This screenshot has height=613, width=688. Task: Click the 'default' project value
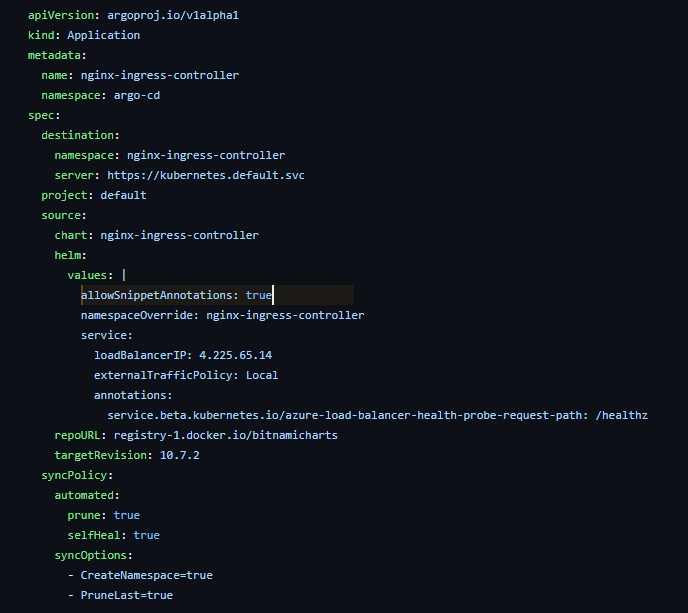(123, 195)
